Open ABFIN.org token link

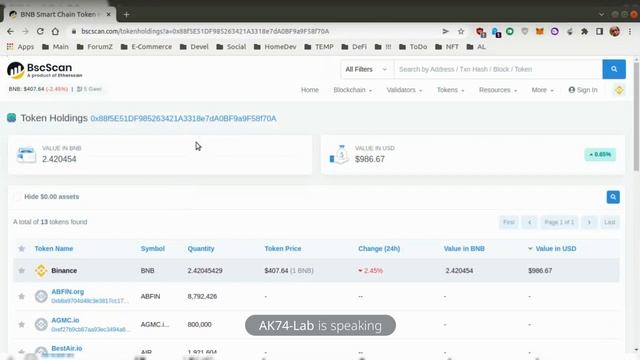click(x=68, y=291)
